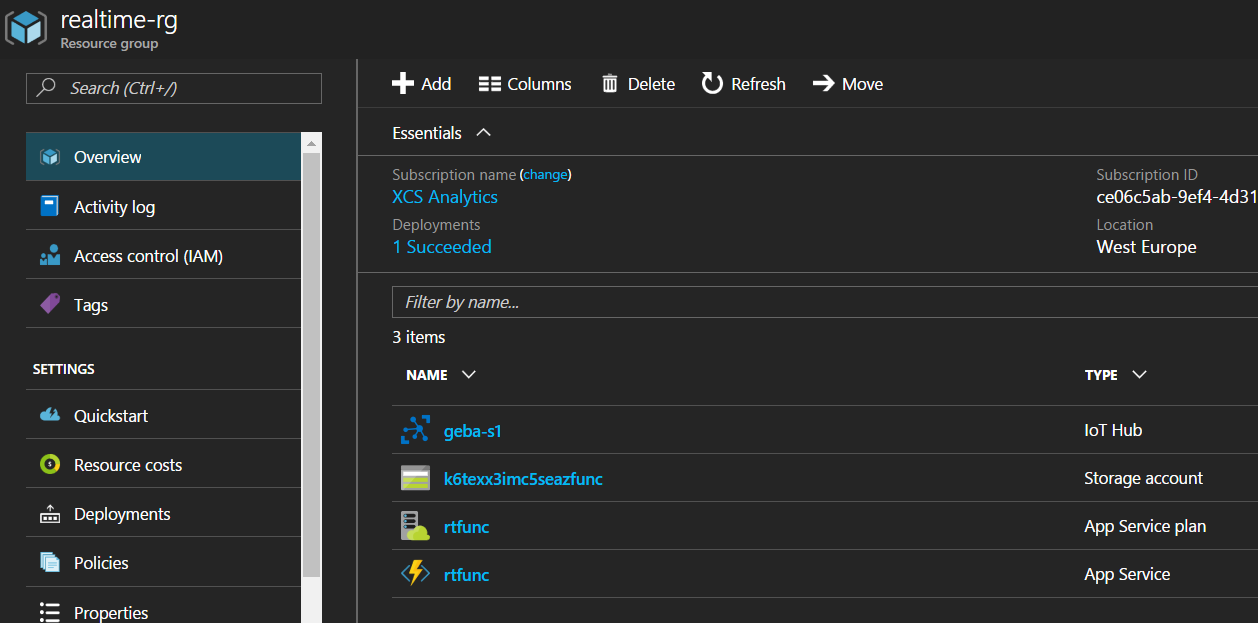The height and width of the screenshot is (623, 1258).
Task: Click the Refresh toolbar button
Action: (743, 84)
